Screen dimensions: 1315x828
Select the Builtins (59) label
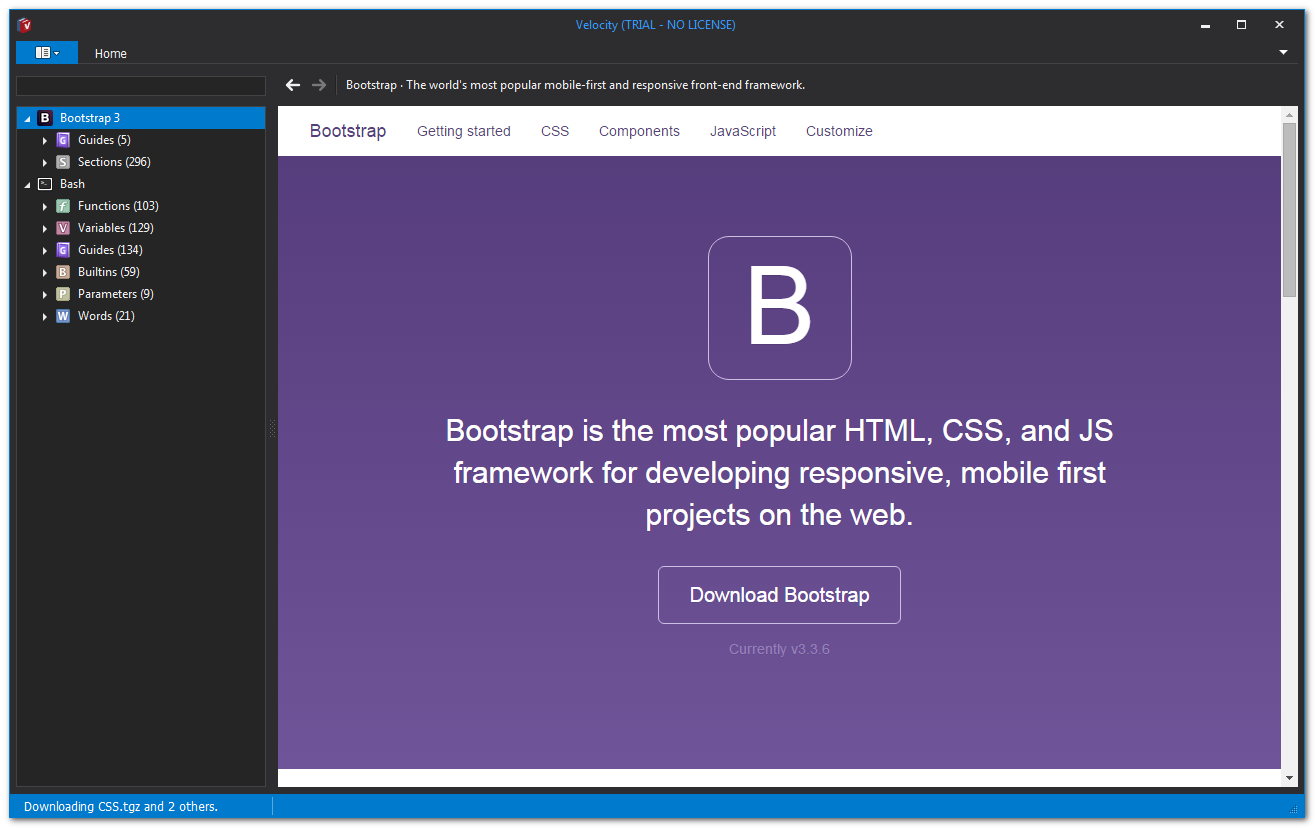109,272
